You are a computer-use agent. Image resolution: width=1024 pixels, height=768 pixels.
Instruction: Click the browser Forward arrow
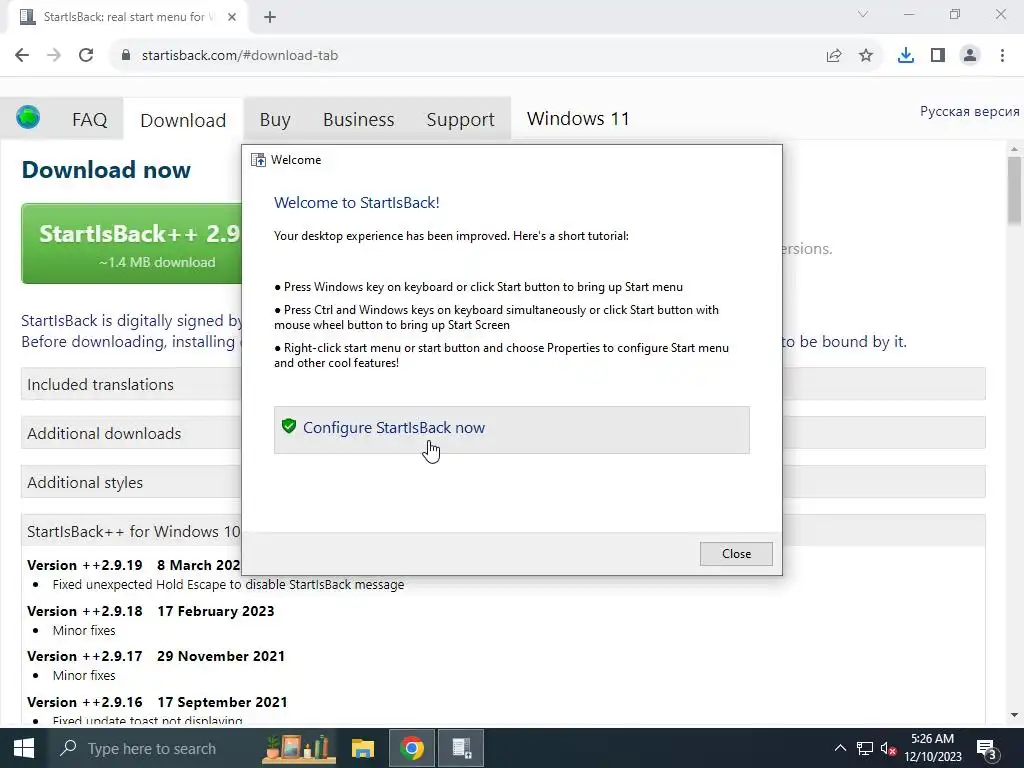coord(54,55)
